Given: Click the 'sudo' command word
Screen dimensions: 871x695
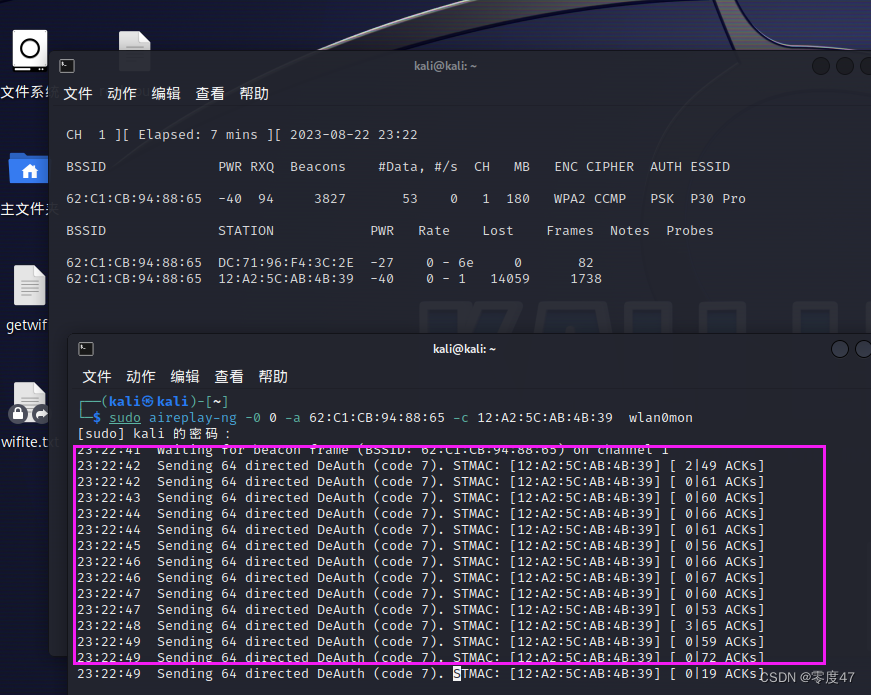Looking at the screenshot, I should 125,418.
